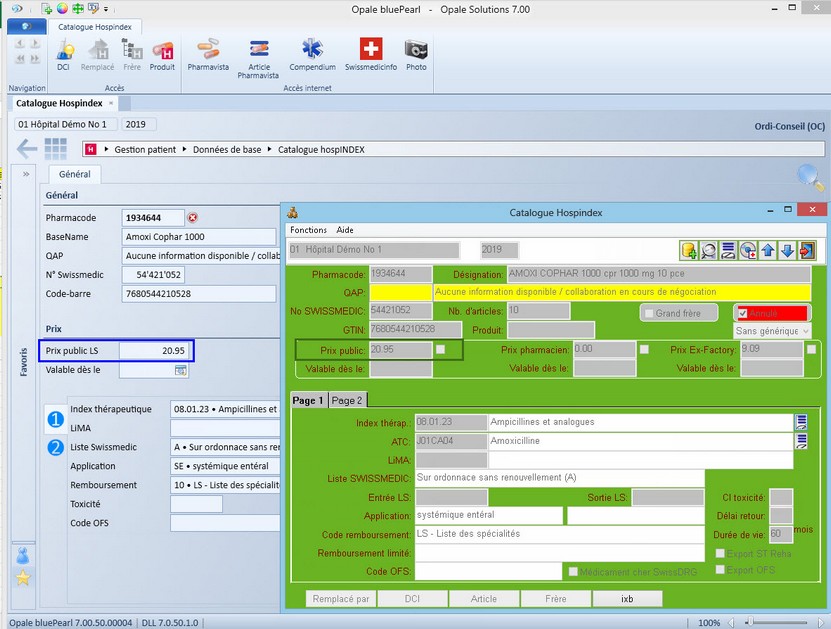
Task: Click the favorites star in sidebar
Action: click(x=23, y=578)
